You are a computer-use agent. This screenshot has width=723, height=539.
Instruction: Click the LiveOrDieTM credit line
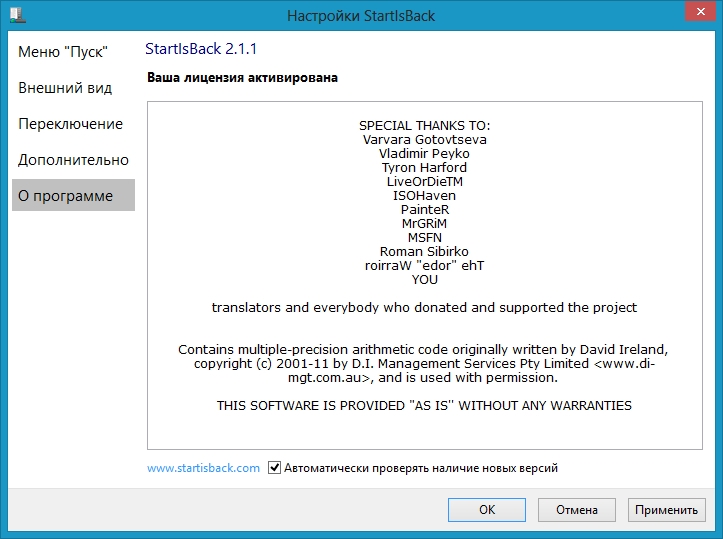click(x=425, y=181)
